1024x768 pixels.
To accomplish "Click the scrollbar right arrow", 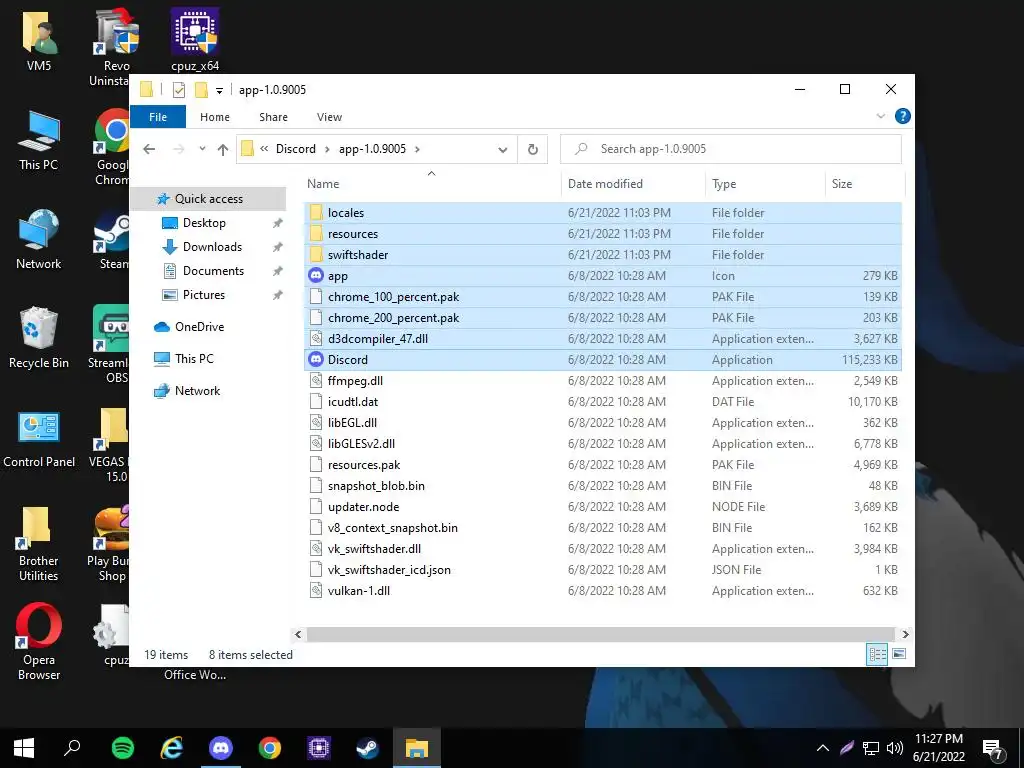I will click(905, 634).
